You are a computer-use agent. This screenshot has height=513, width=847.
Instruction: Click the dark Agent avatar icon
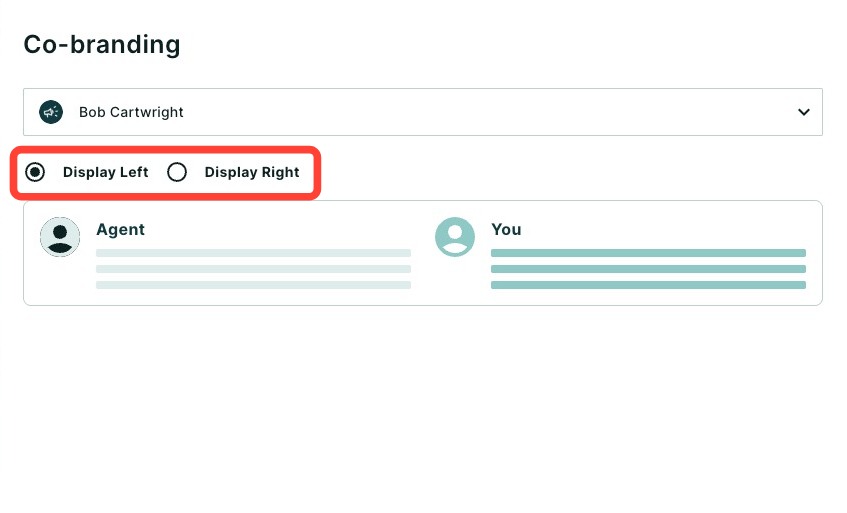point(60,237)
